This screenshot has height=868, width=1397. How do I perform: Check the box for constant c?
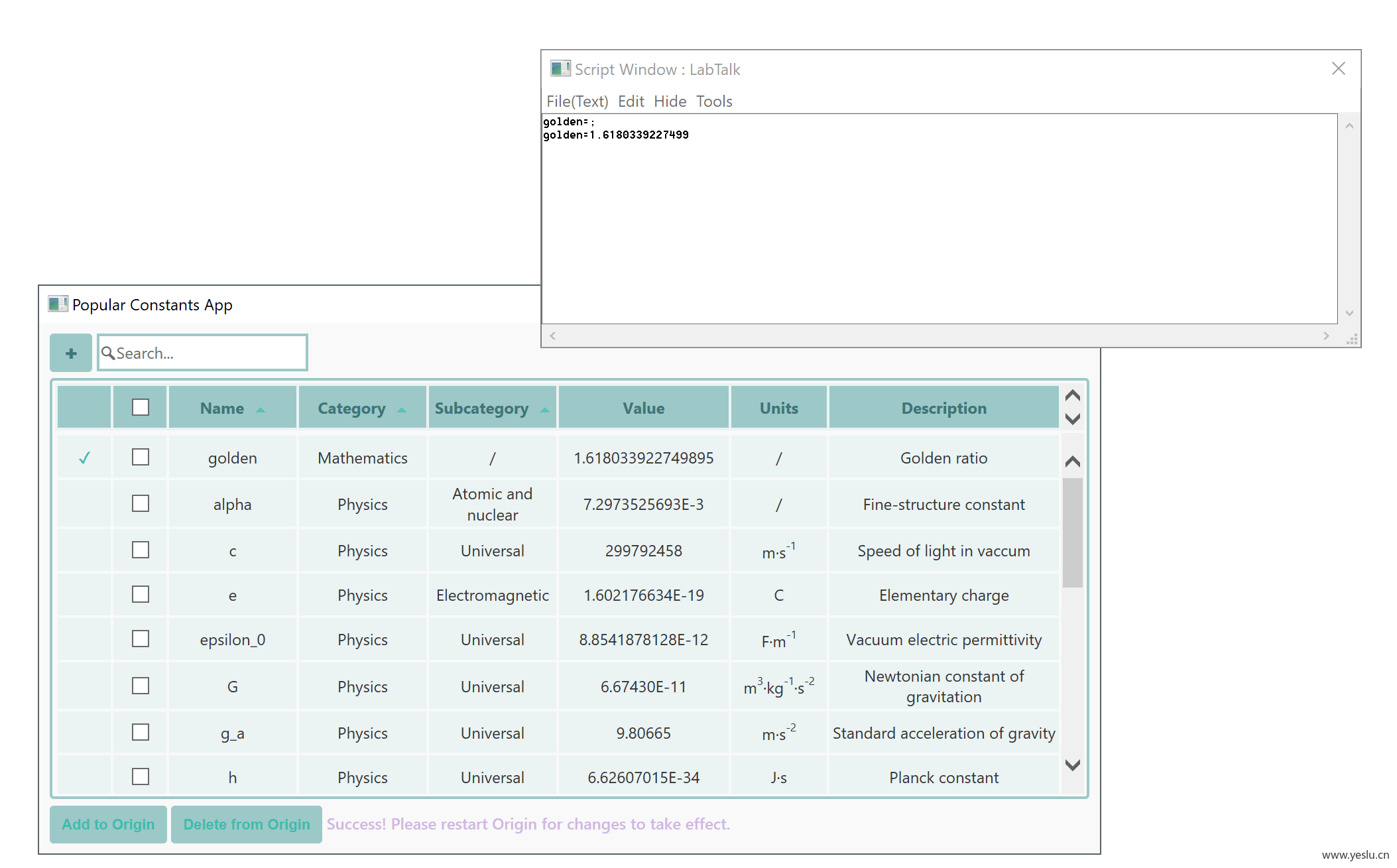coord(141,550)
